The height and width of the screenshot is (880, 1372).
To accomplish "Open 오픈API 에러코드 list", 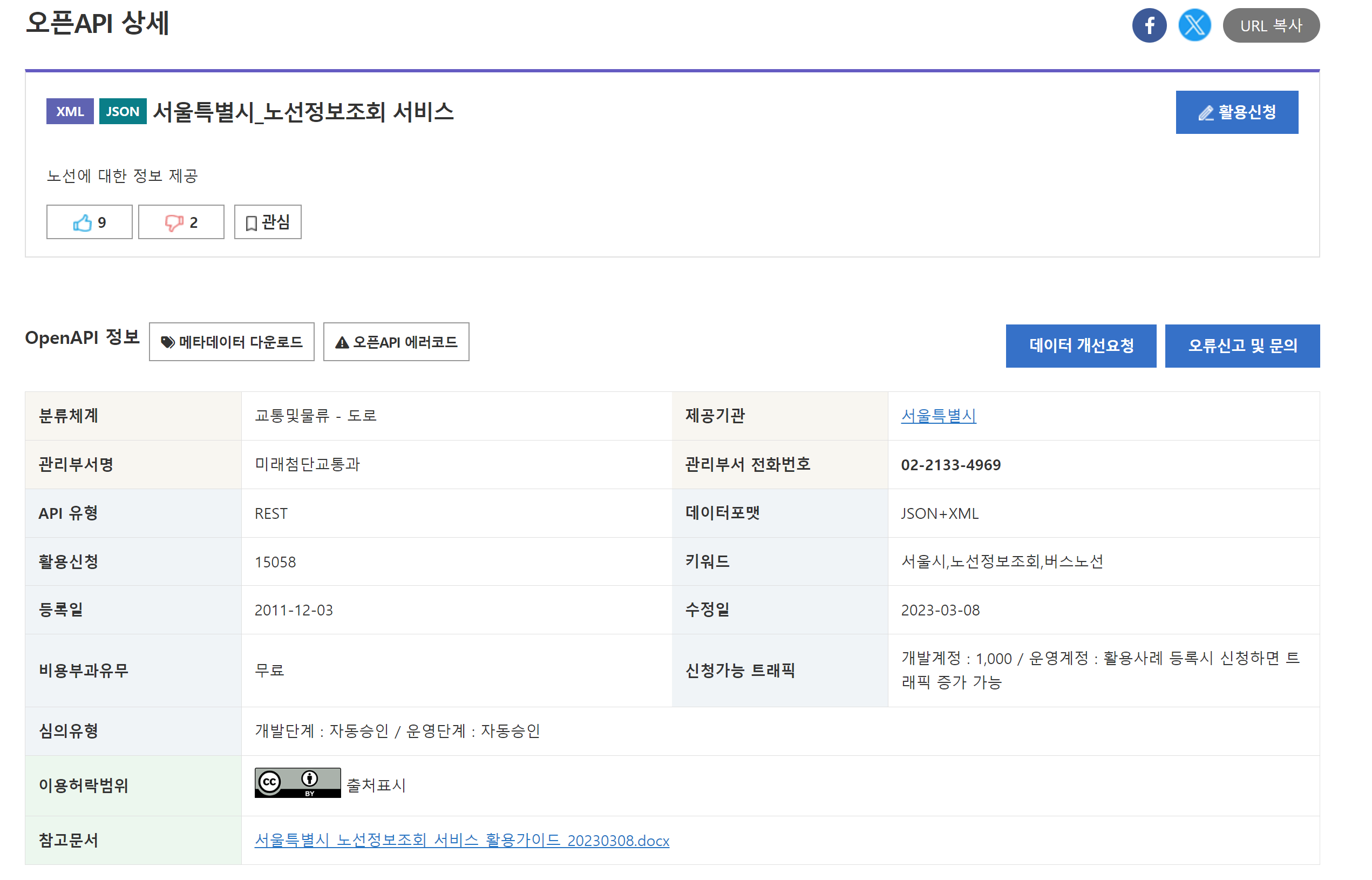I will (396, 342).
